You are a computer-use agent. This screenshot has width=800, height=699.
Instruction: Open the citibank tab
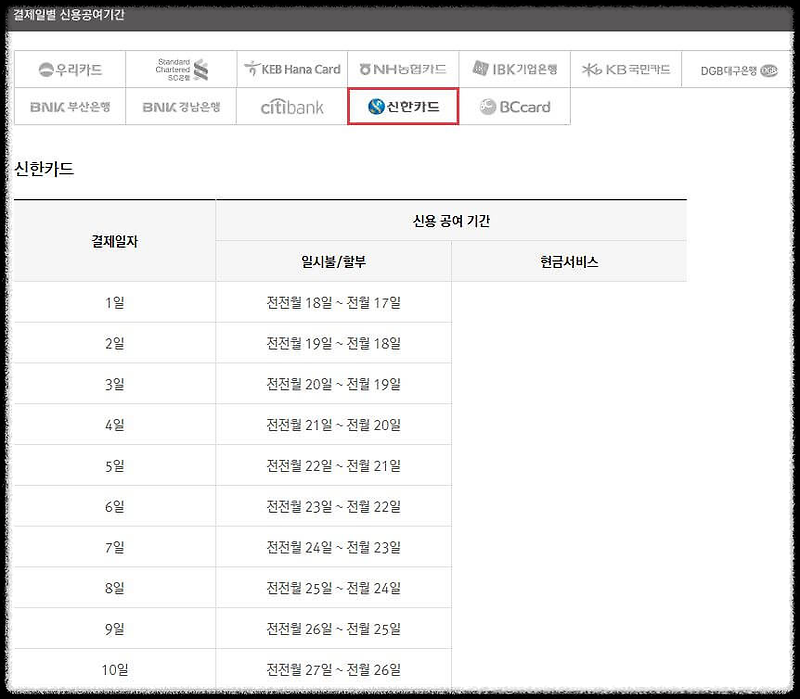click(292, 106)
